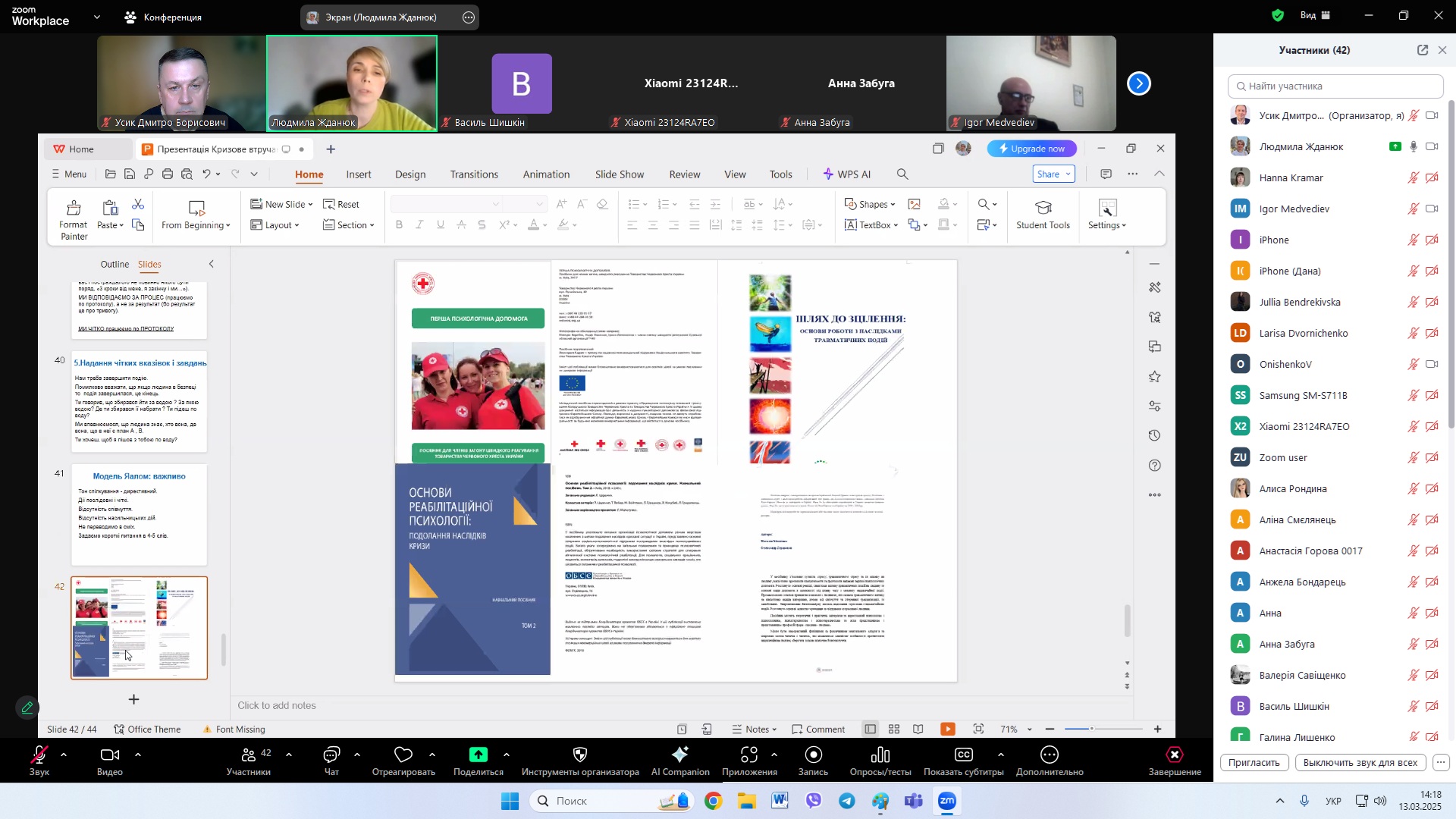Screen dimensions: 1456x819
Task: Switch to slide sorter grid view
Action: click(895, 730)
